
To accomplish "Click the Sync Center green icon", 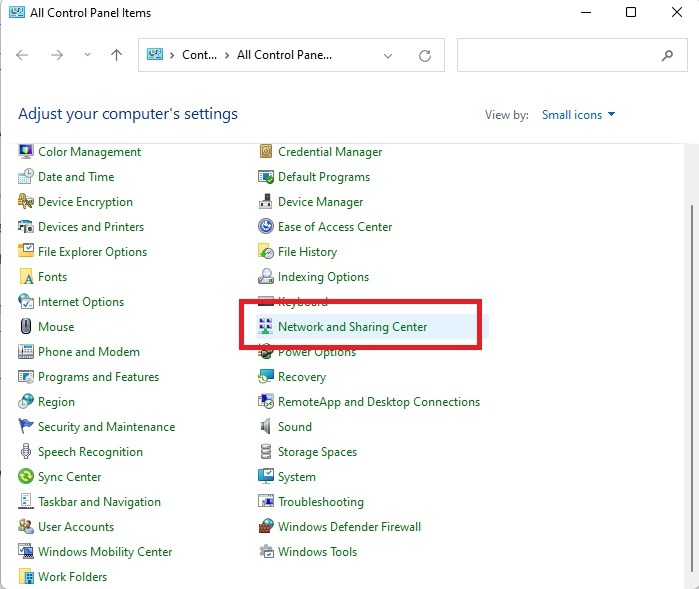I will click(26, 476).
